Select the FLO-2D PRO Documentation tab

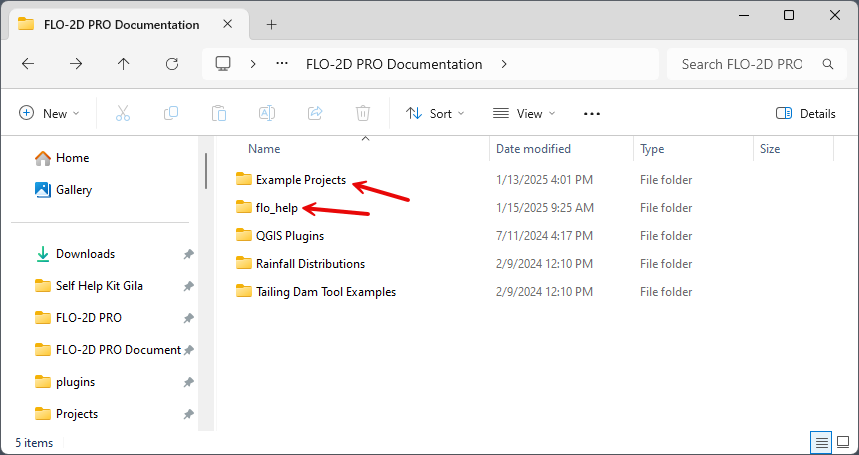(x=120, y=24)
